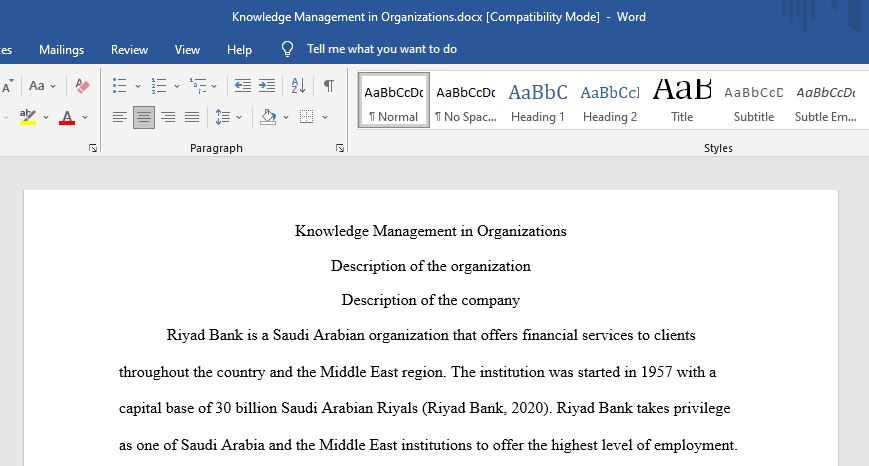Apply Align Left to paragraph
The width and height of the screenshot is (869, 466).
tap(120, 117)
